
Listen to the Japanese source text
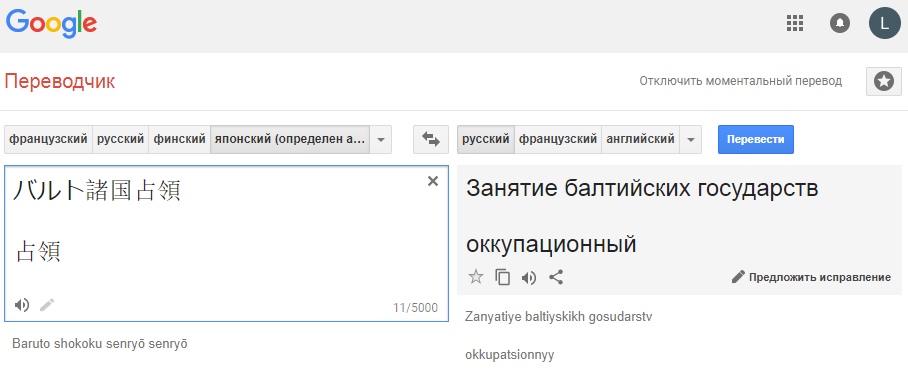22,305
